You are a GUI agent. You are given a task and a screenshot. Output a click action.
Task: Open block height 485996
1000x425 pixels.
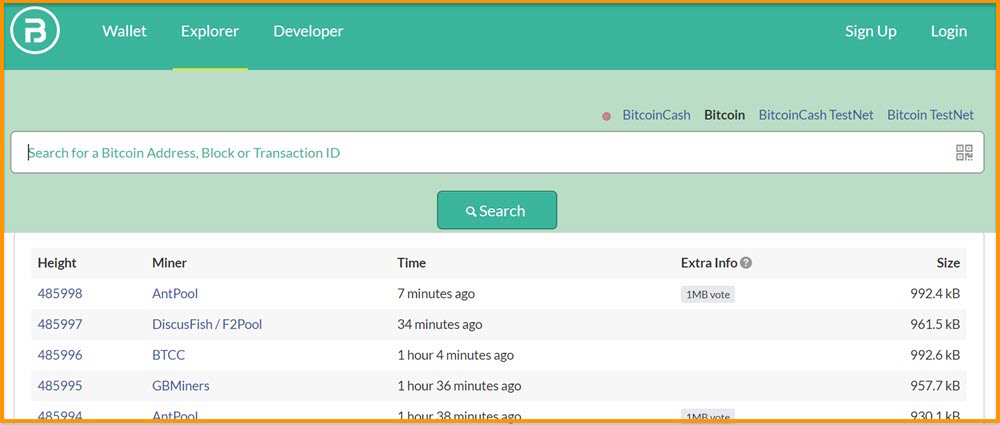click(60, 355)
